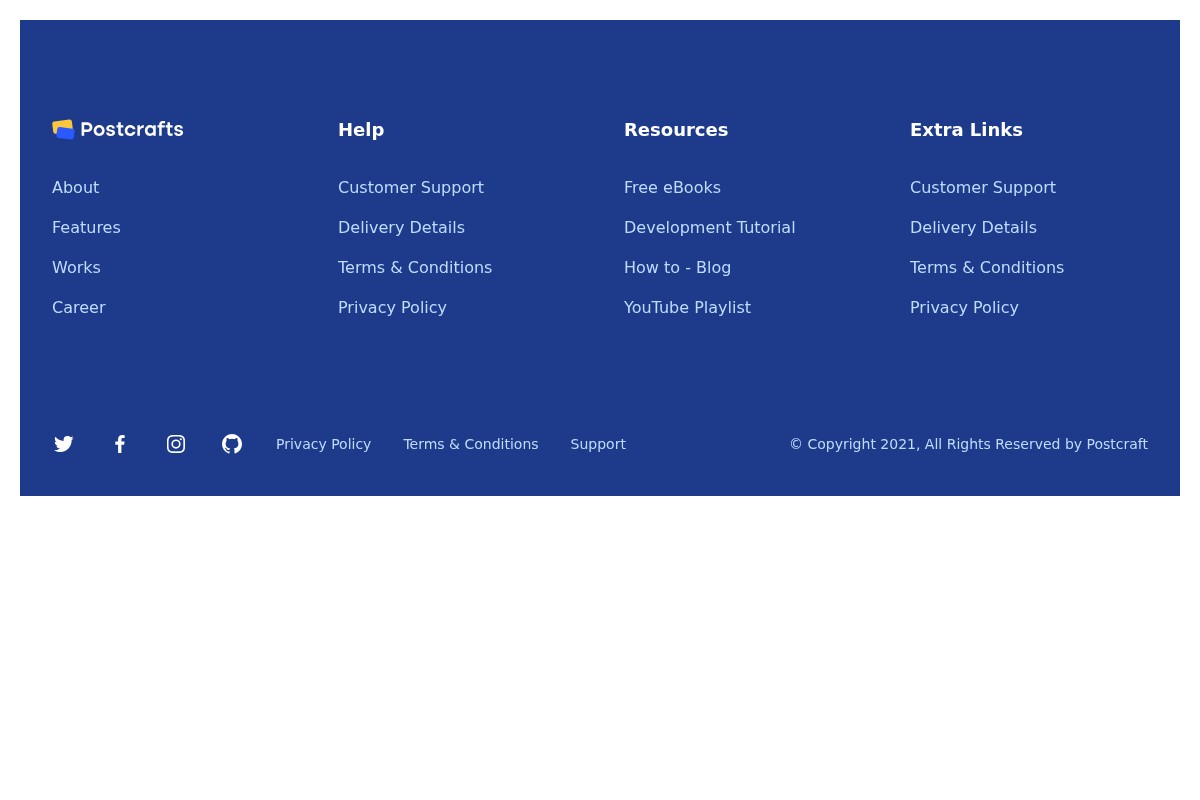Visit the How to - Blog link
The height and width of the screenshot is (800, 1200).
pyautogui.click(x=677, y=267)
